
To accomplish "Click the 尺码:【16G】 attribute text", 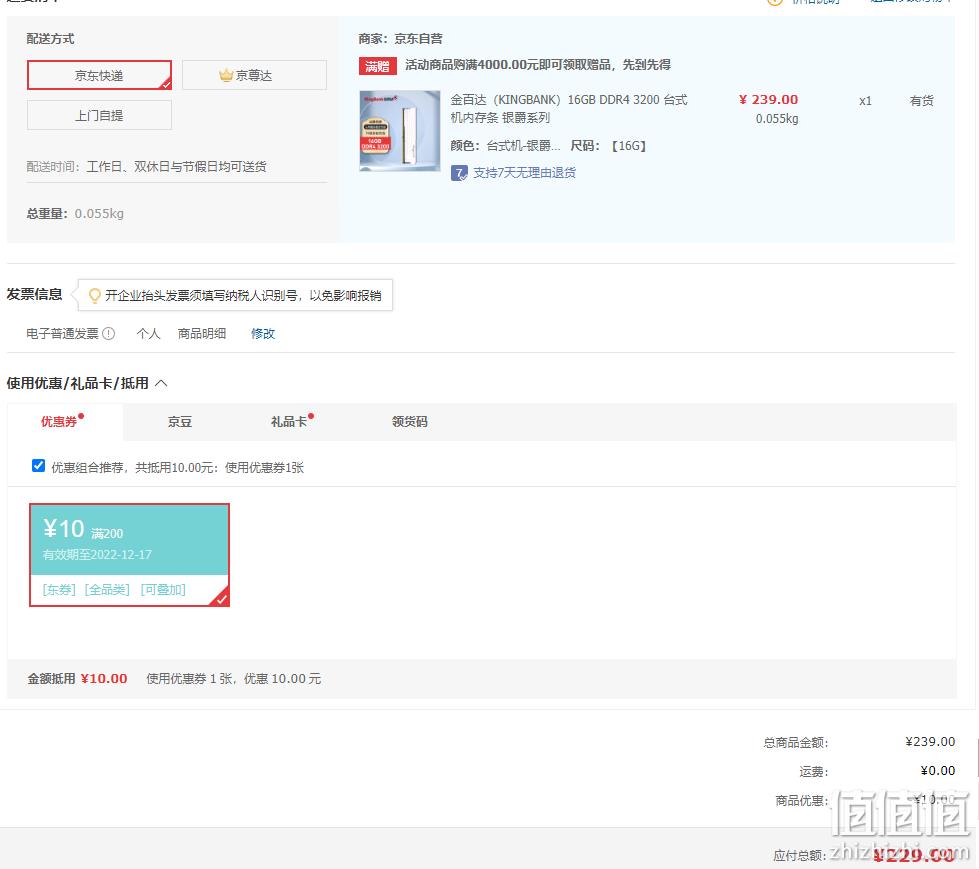I will click(608, 146).
